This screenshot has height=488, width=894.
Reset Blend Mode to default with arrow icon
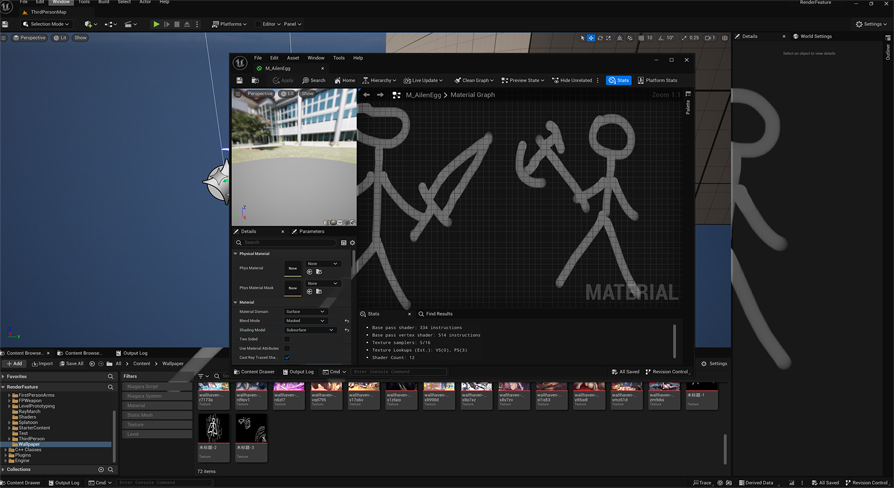tap(347, 321)
